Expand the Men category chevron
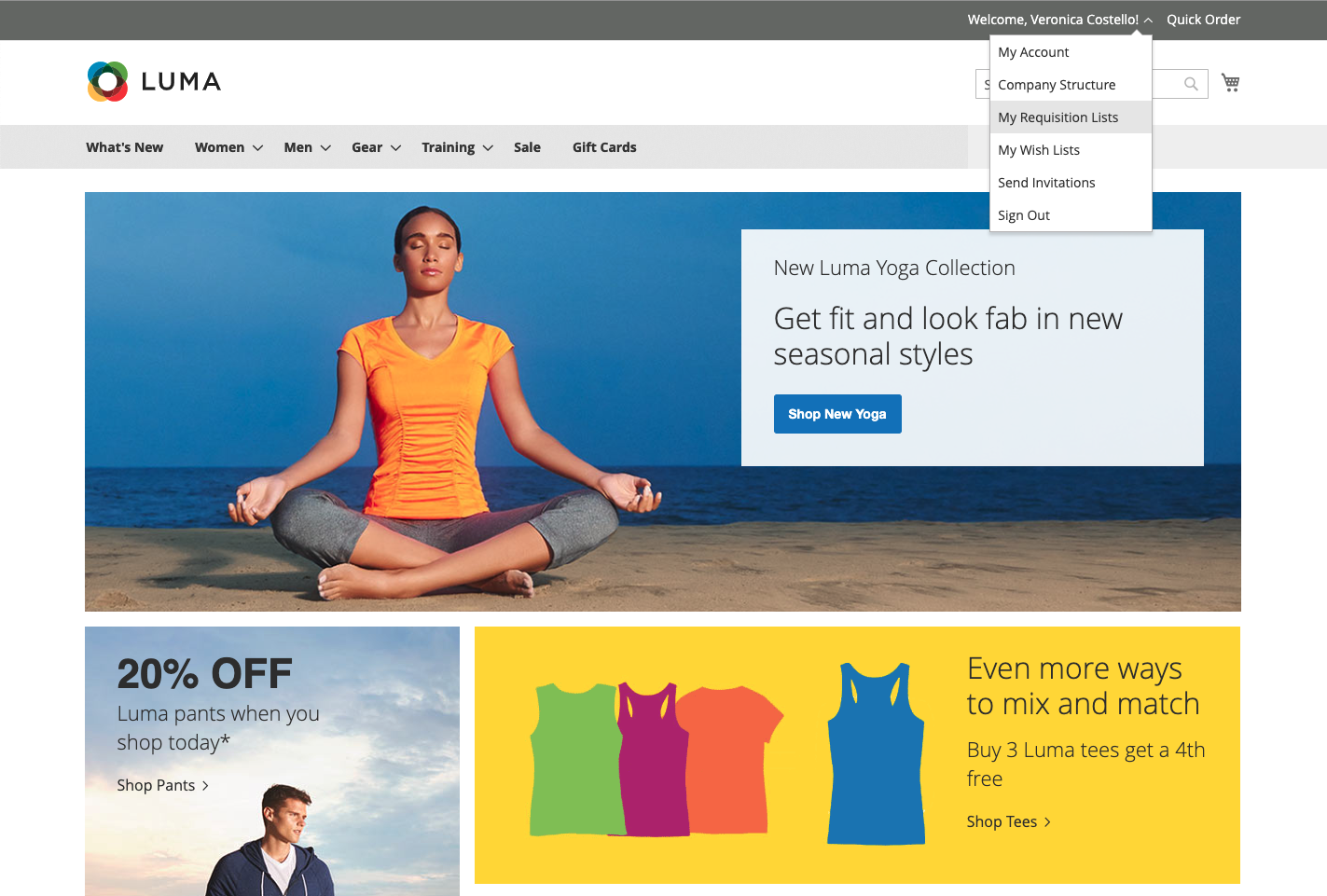Image resolution: width=1327 pixels, height=896 pixels. [x=325, y=148]
